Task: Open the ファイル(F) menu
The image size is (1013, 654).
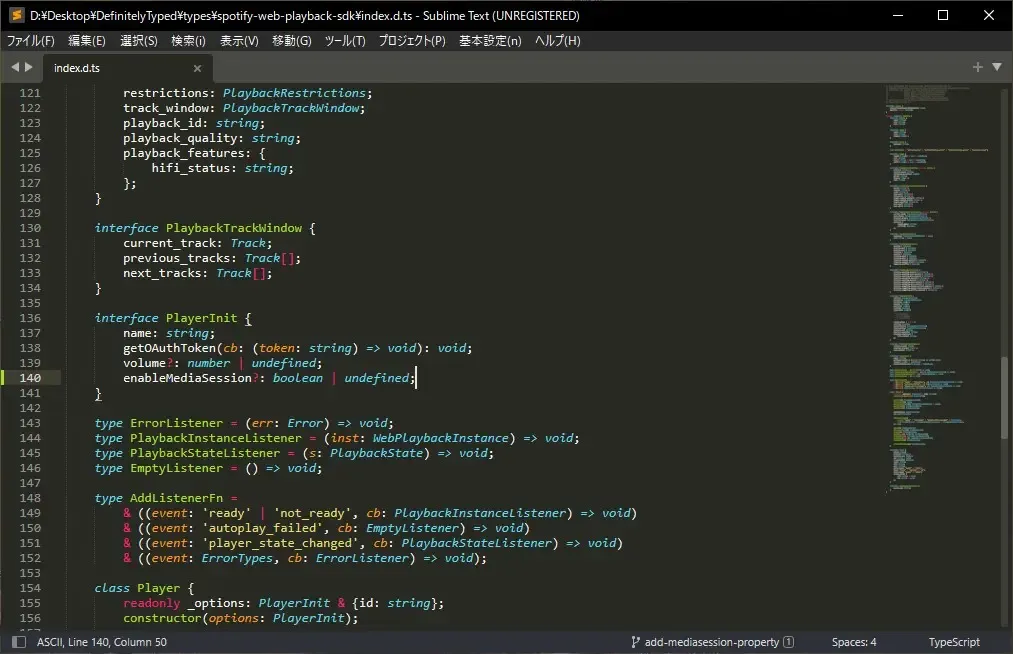Action: [31, 41]
